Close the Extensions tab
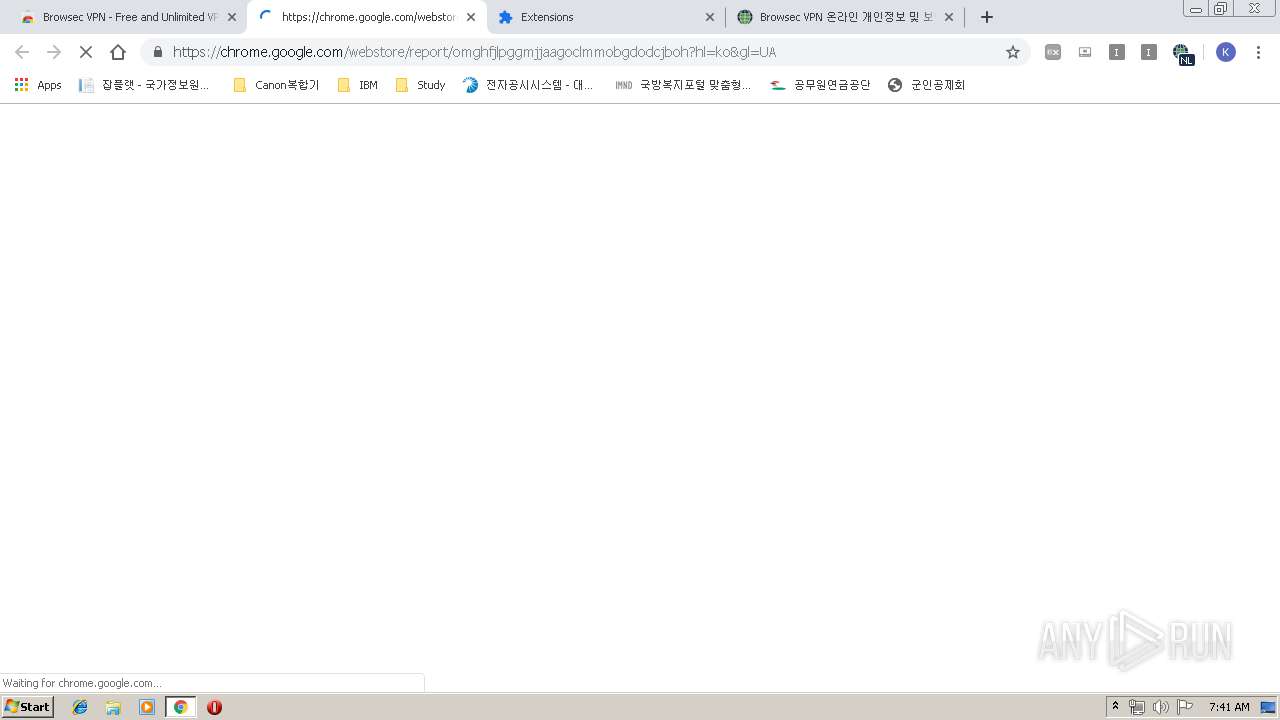This screenshot has width=1280, height=720. [710, 17]
